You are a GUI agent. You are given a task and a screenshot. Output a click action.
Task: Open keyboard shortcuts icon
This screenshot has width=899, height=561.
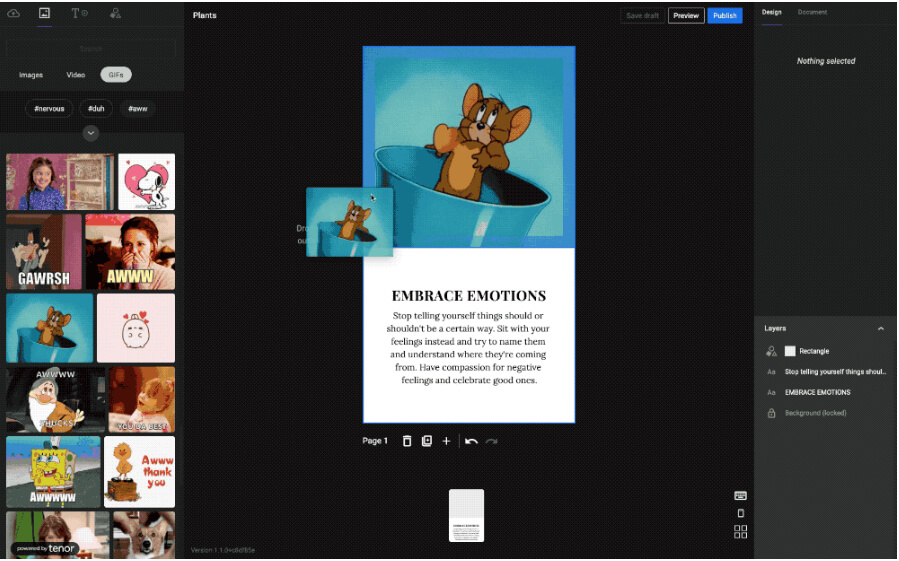coord(740,496)
